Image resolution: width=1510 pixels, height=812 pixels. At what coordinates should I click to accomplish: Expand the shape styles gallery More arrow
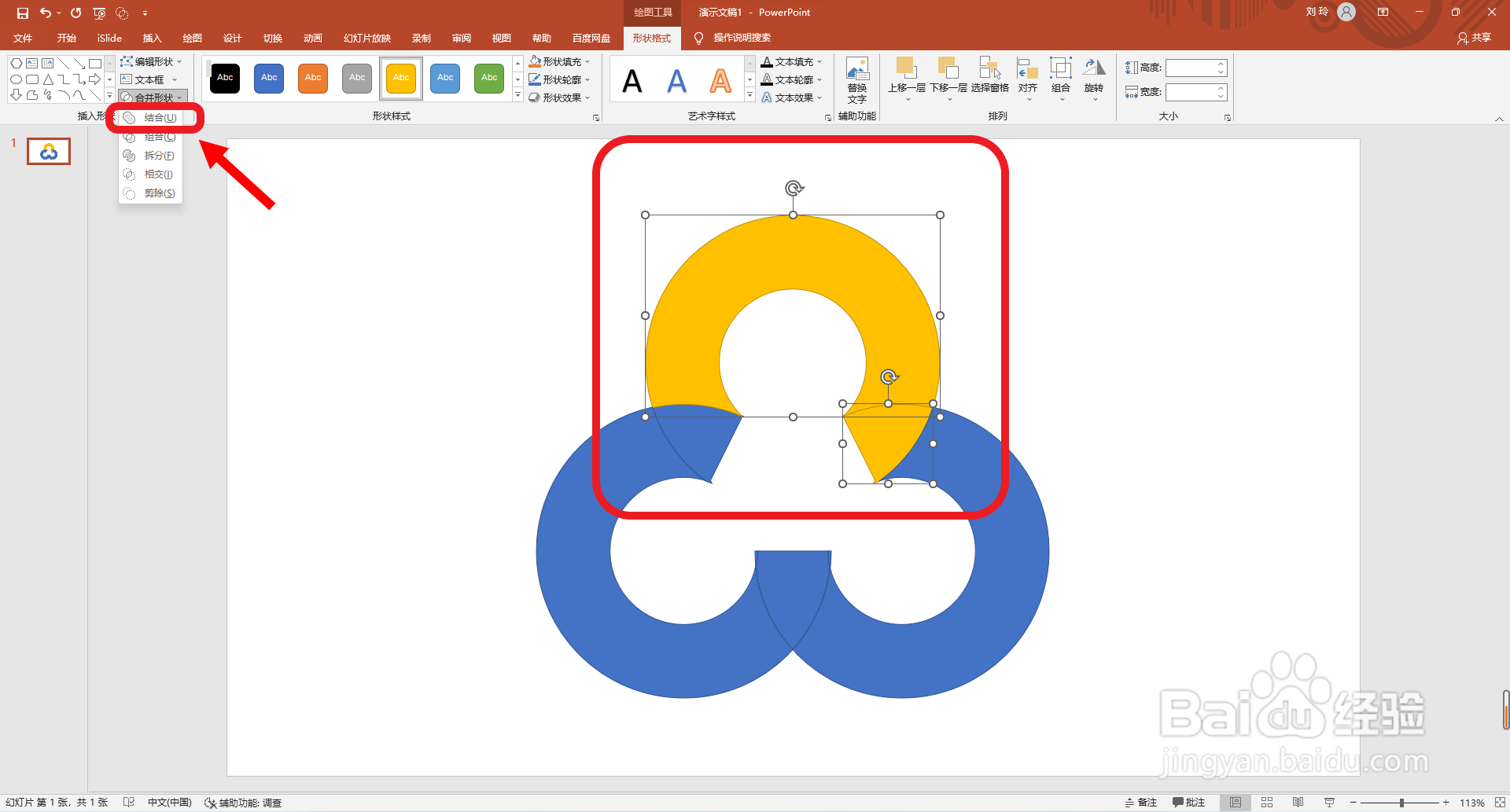[x=517, y=96]
